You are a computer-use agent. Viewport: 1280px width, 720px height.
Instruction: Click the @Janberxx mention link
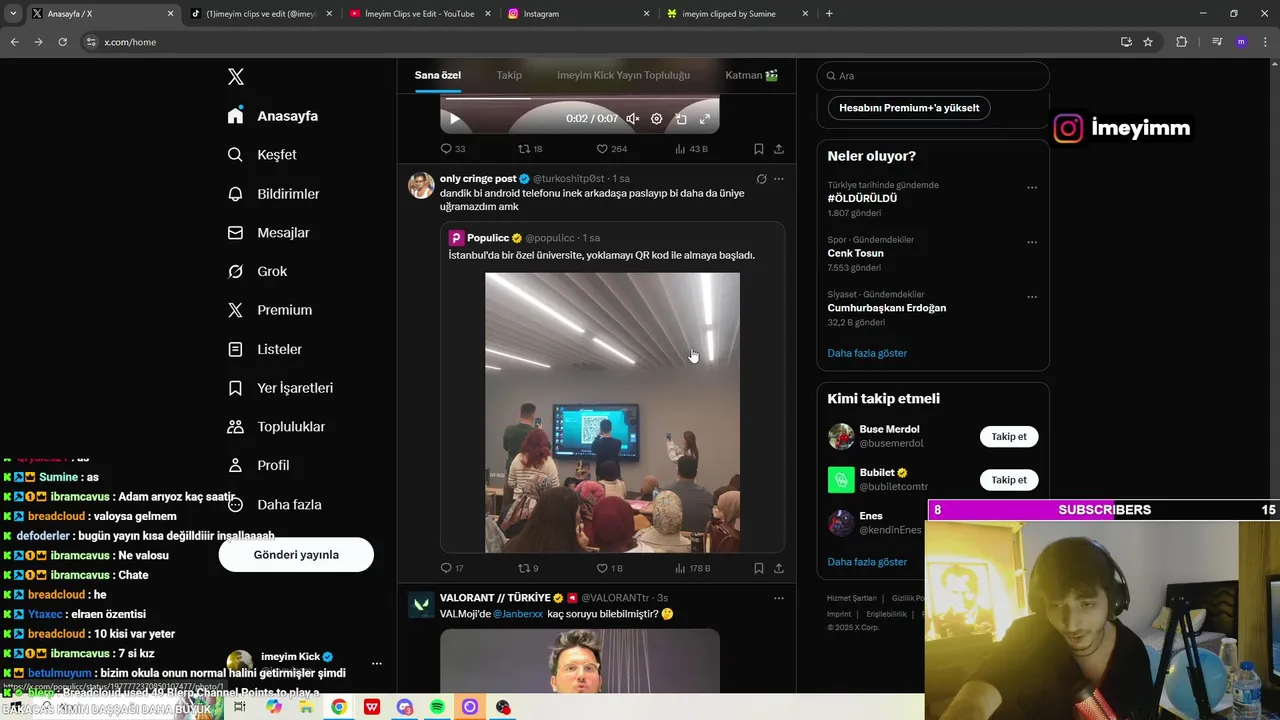click(x=518, y=614)
